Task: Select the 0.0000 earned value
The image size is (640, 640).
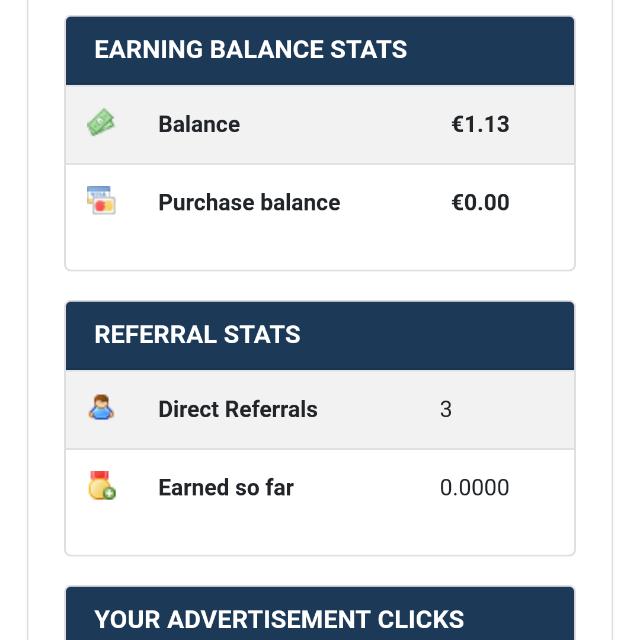Action: (474, 487)
